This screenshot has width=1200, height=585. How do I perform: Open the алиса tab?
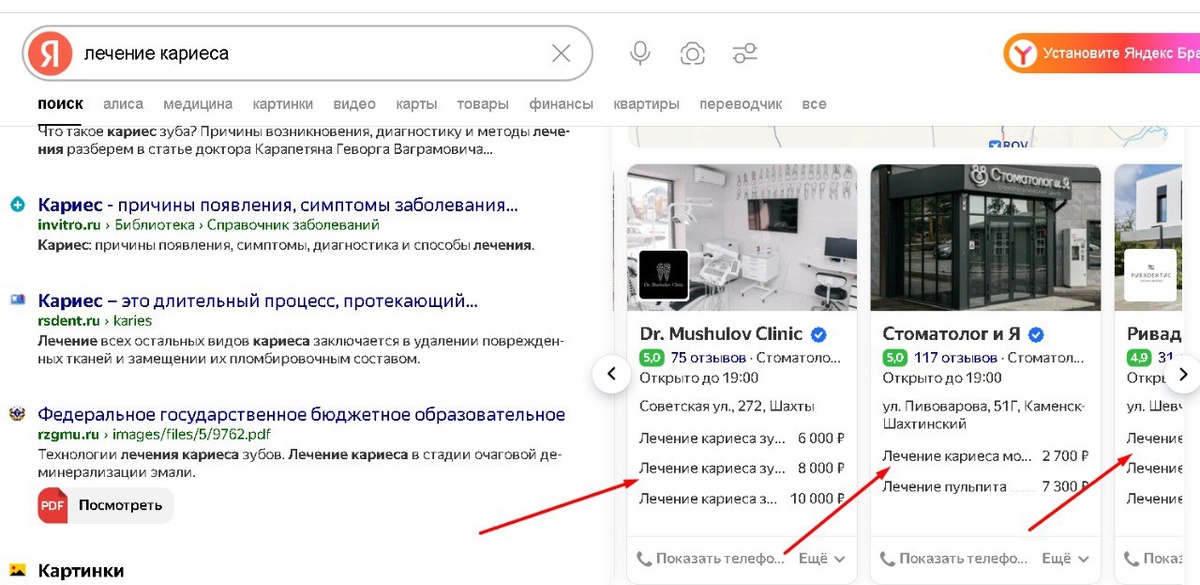(123, 104)
